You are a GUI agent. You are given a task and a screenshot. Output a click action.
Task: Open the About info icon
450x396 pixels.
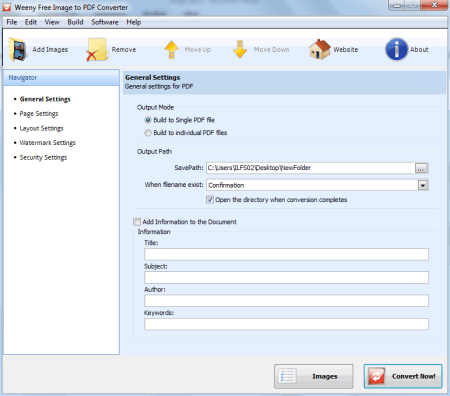click(x=396, y=49)
